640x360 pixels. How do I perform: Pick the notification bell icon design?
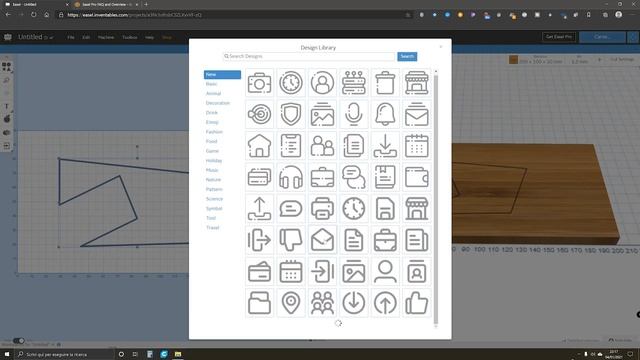point(385,114)
